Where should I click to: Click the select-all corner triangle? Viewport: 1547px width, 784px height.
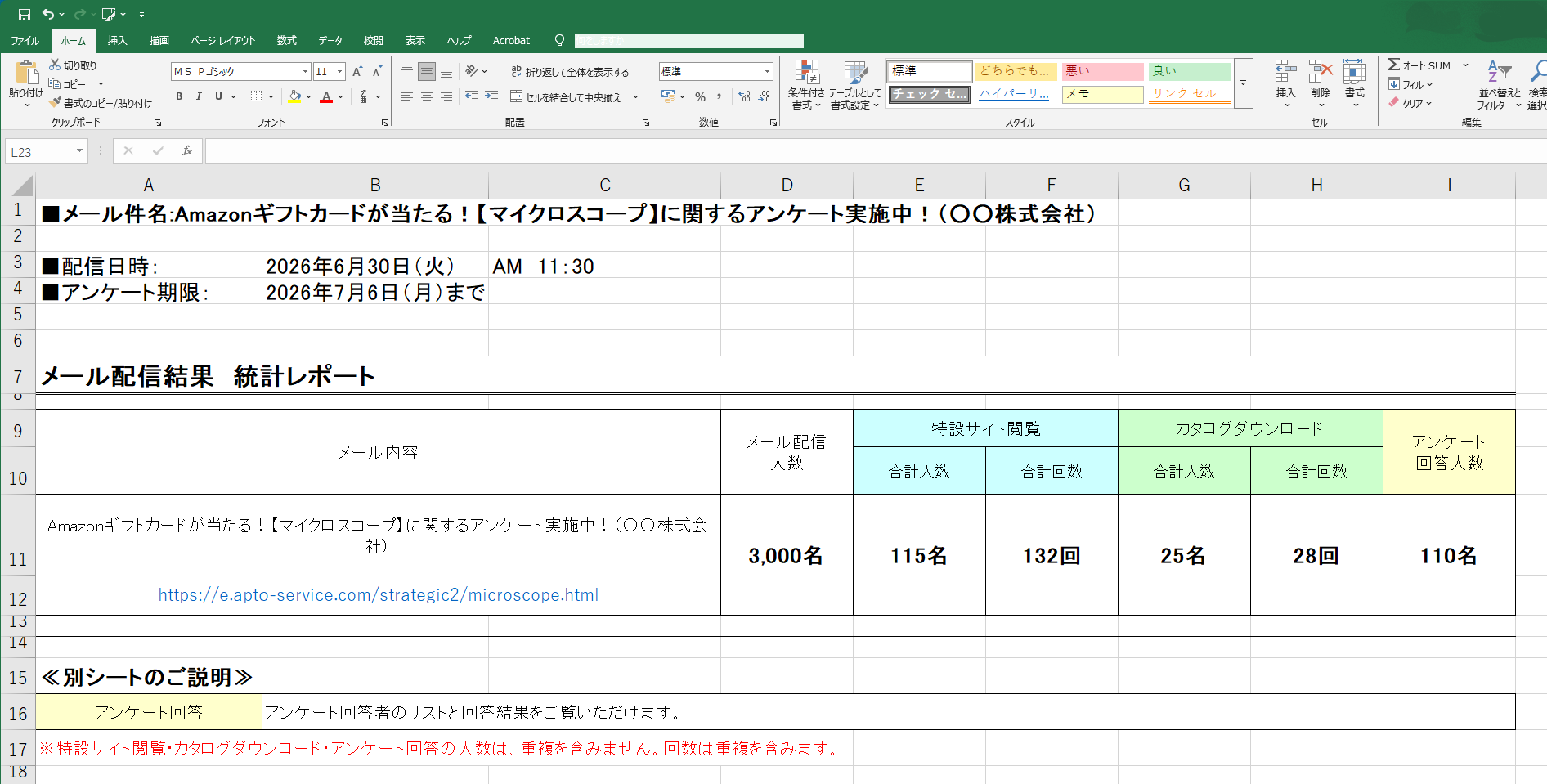click(20, 186)
